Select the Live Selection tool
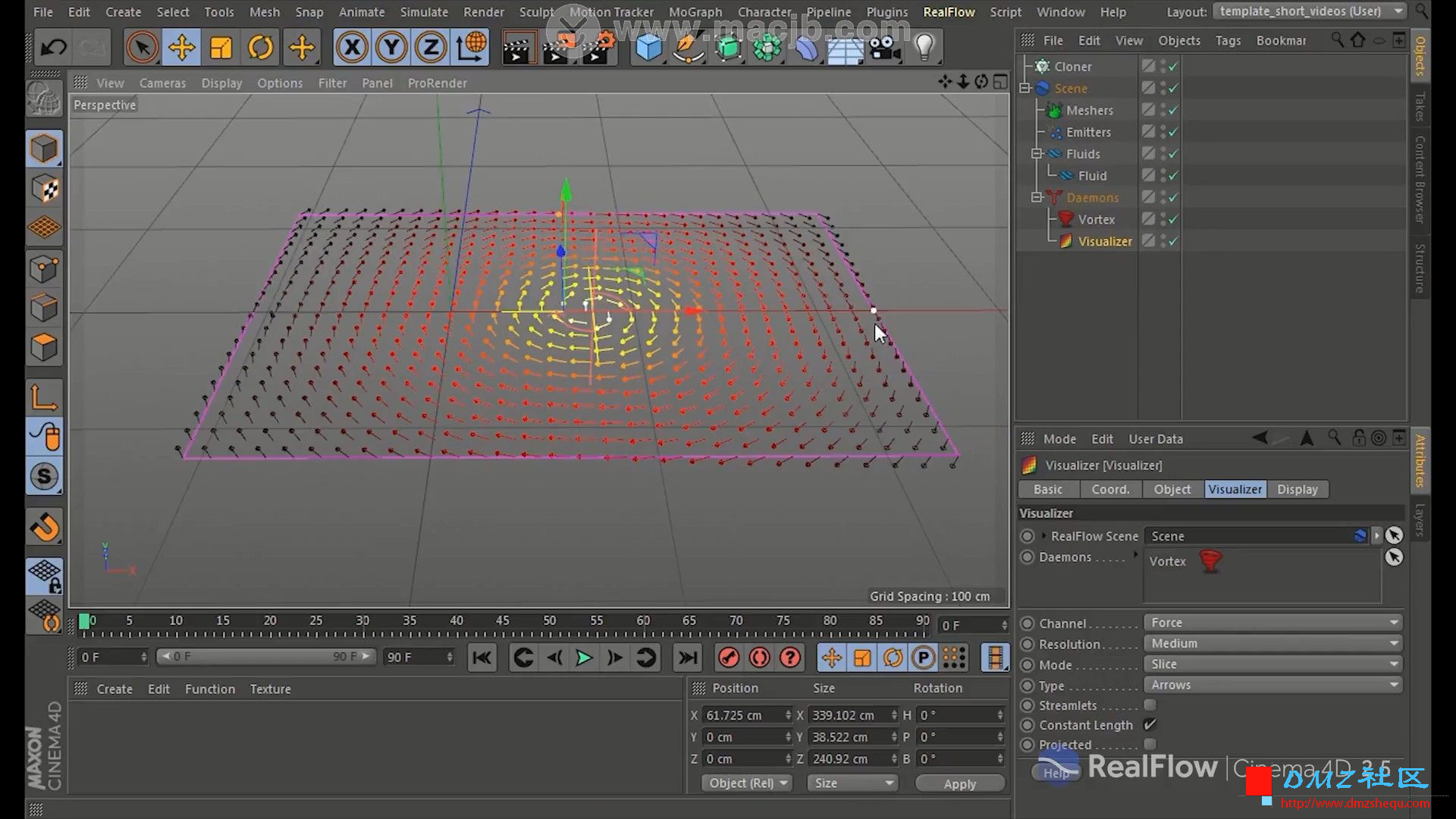Viewport: 1456px width, 819px height. [142, 48]
